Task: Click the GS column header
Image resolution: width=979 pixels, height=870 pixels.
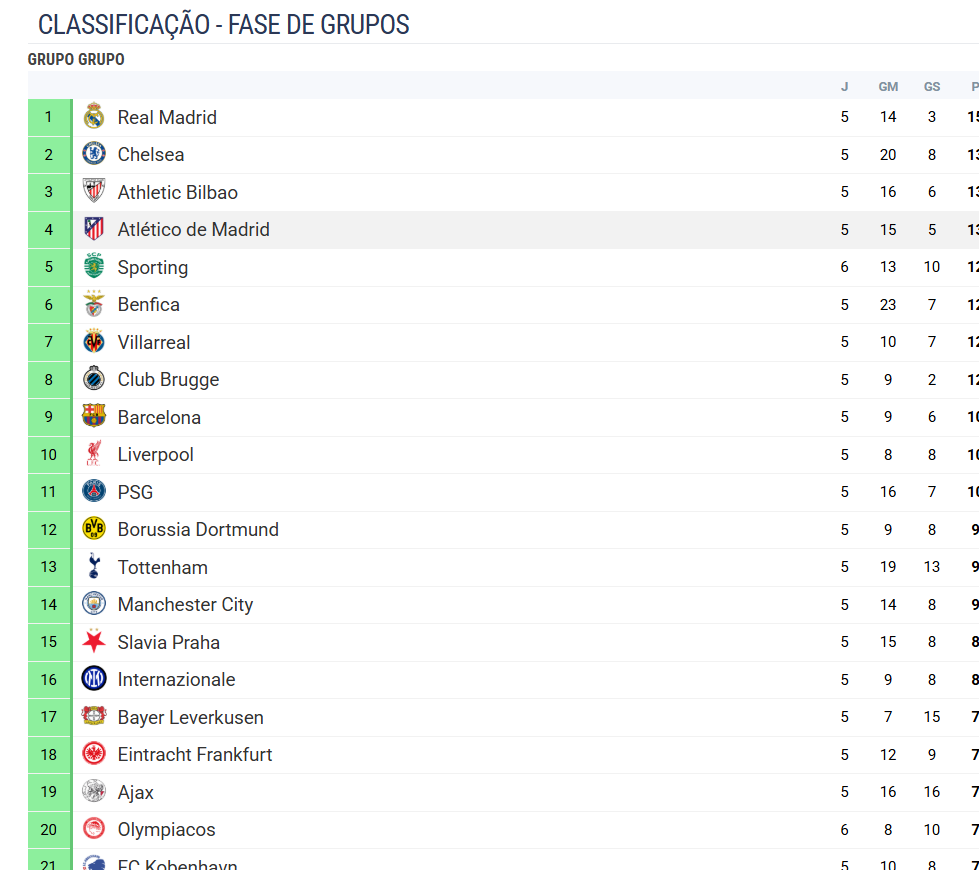Action: coord(932,87)
